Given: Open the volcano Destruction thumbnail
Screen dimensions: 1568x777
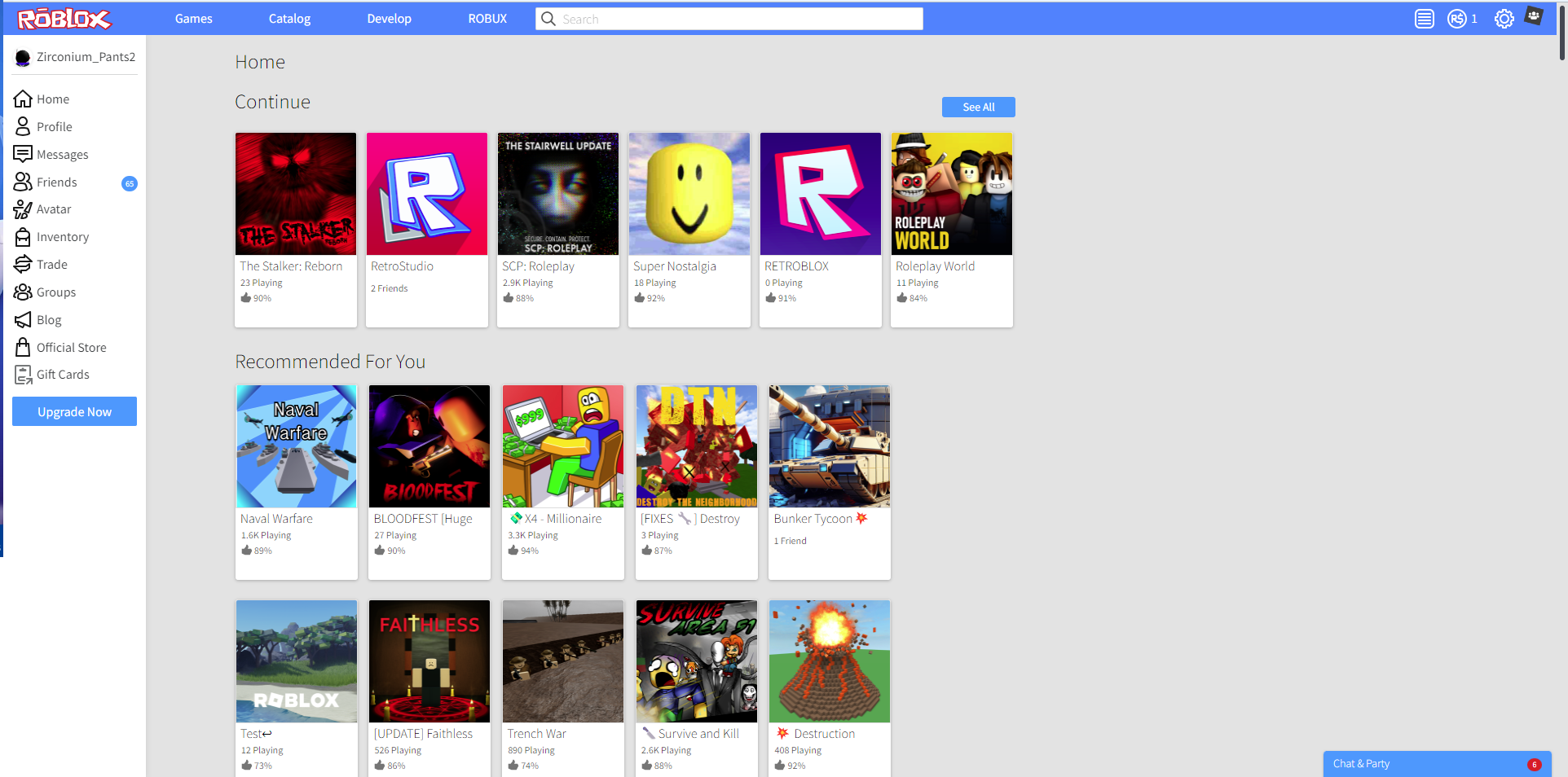Looking at the screenshot, I should [x=830, y=661].
